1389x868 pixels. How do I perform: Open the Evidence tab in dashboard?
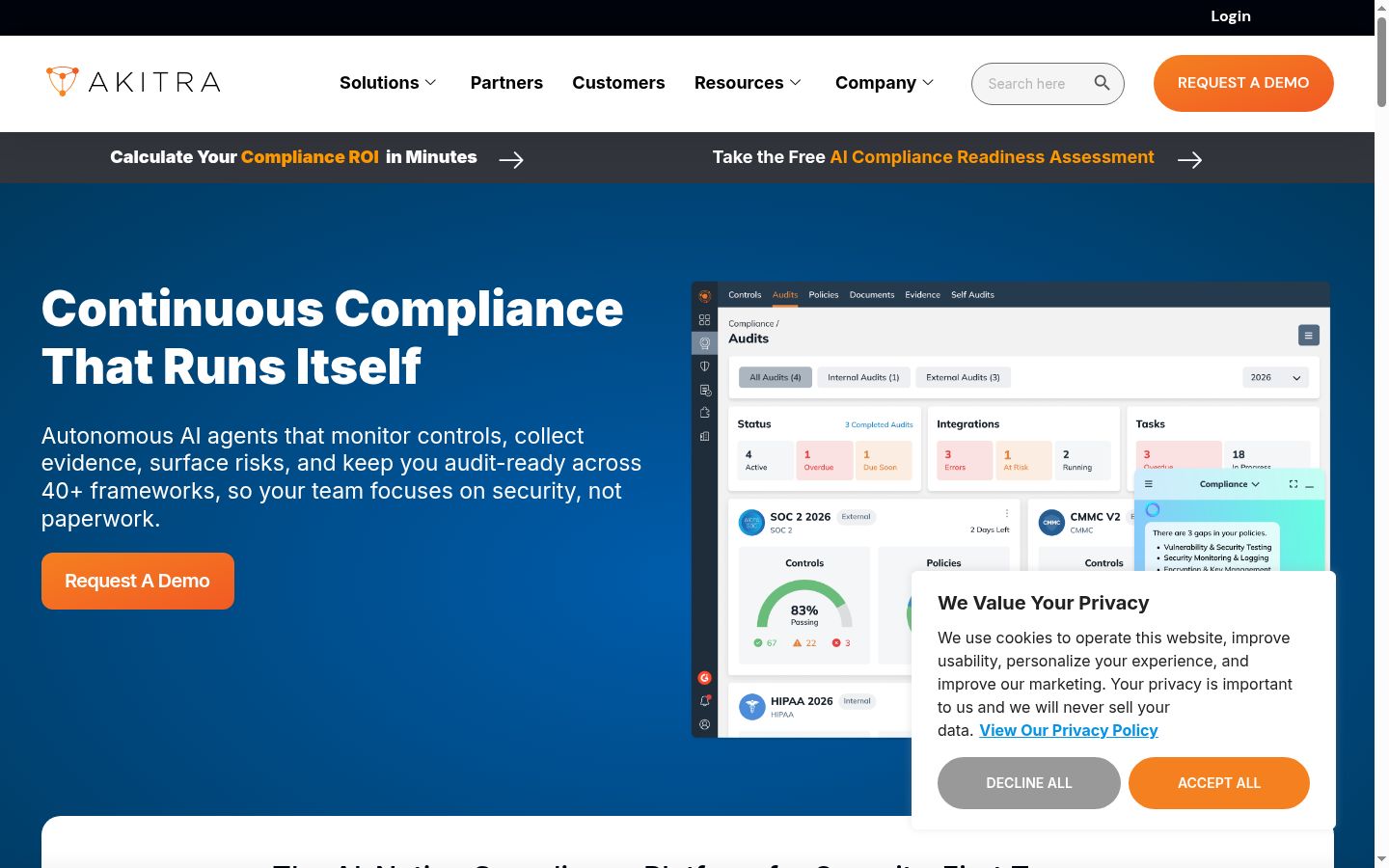(922, 295)
